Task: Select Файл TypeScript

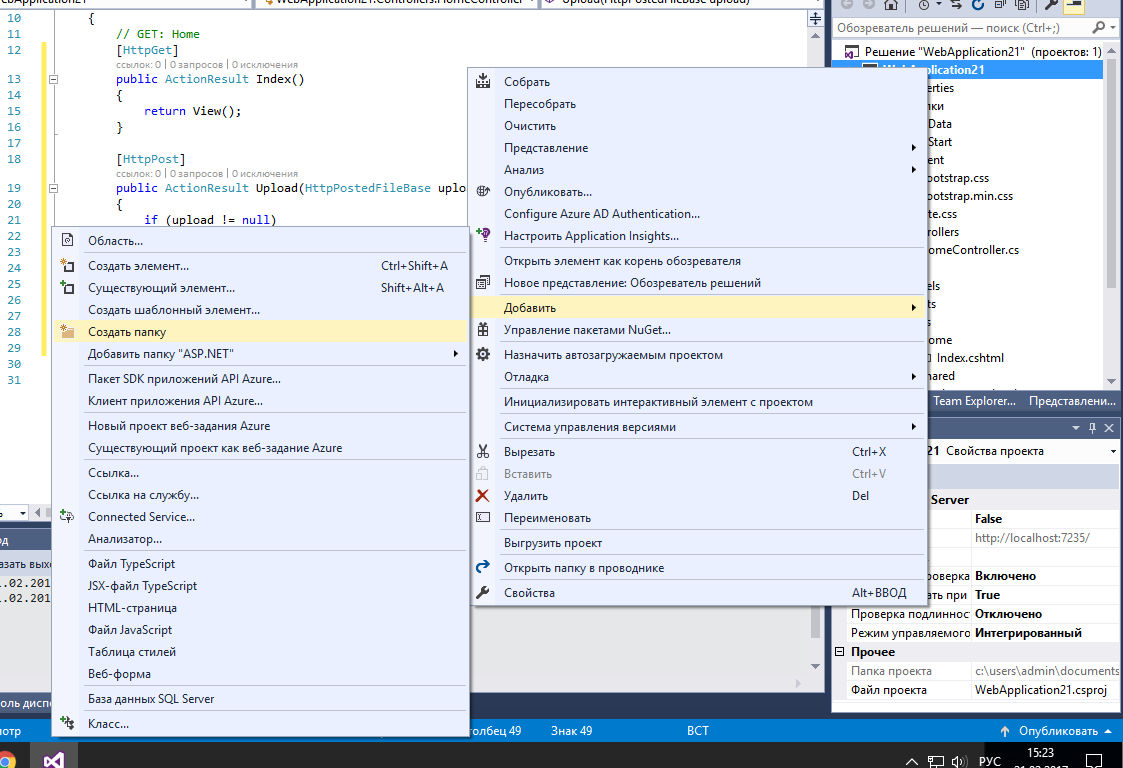Action: pyautogui.click(x=131, y=564)
